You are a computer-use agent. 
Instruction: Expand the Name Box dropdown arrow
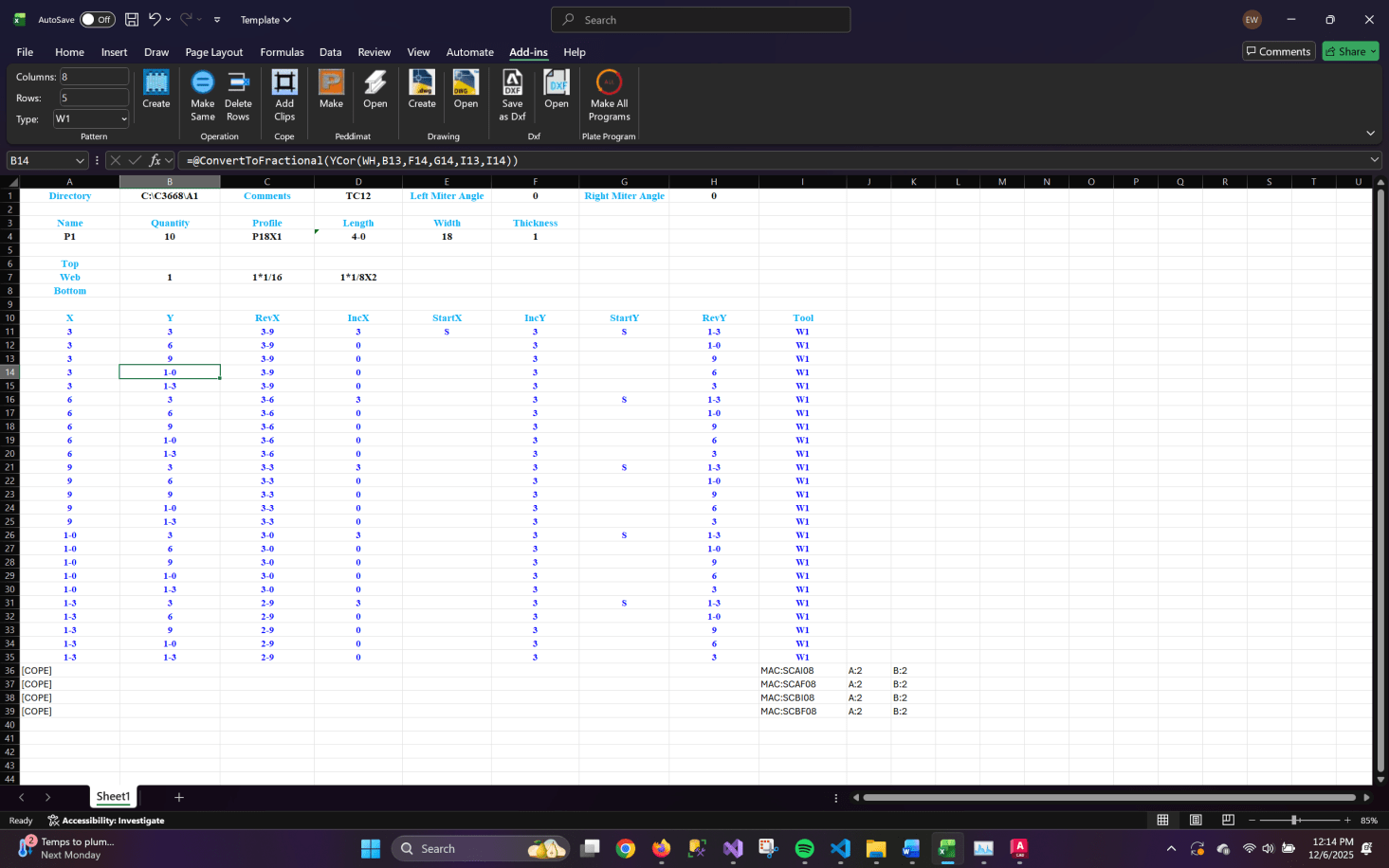click(x=80, y=161)
